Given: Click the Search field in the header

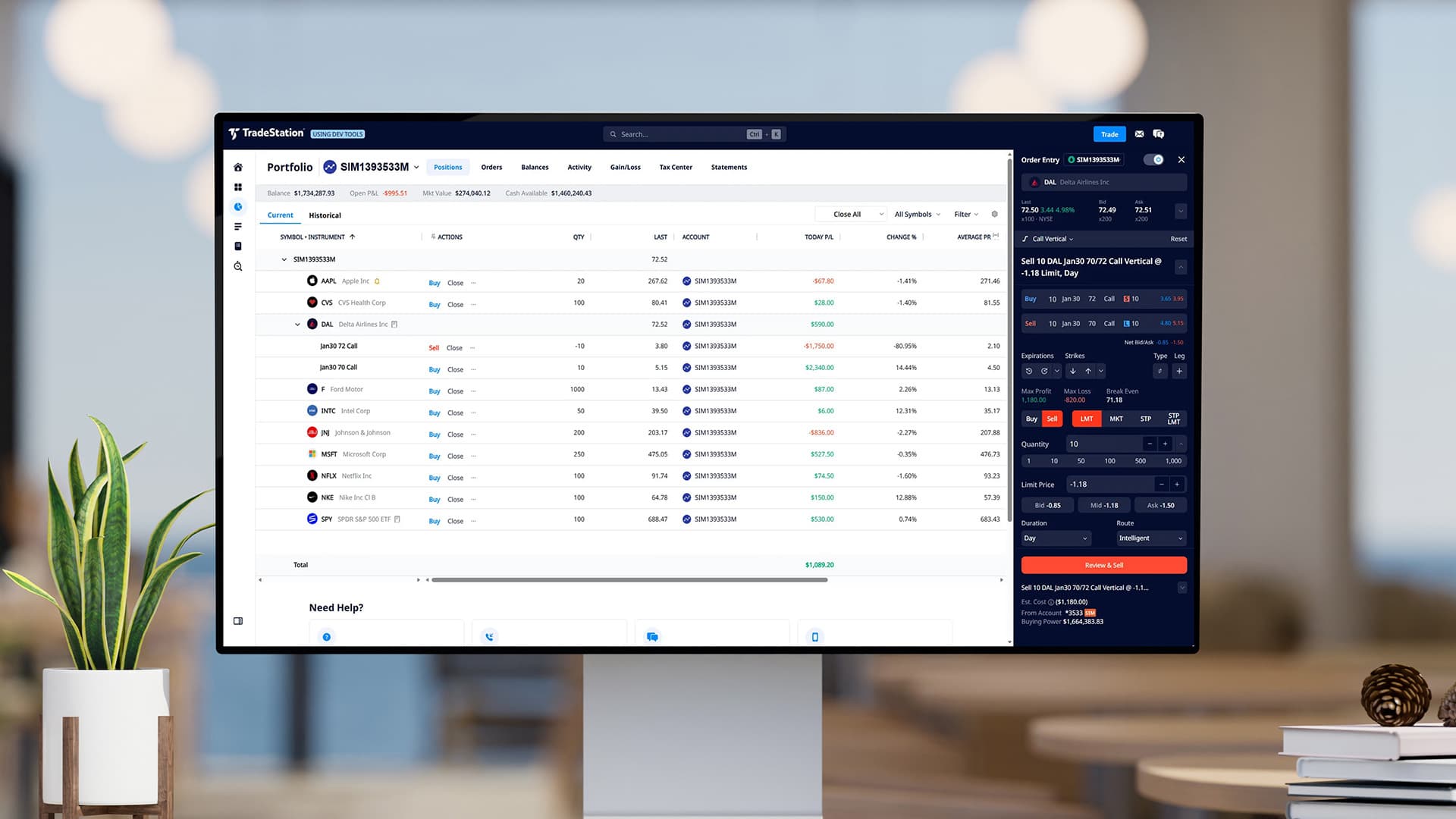Looking at the screenshot, I should pos(695,134).
